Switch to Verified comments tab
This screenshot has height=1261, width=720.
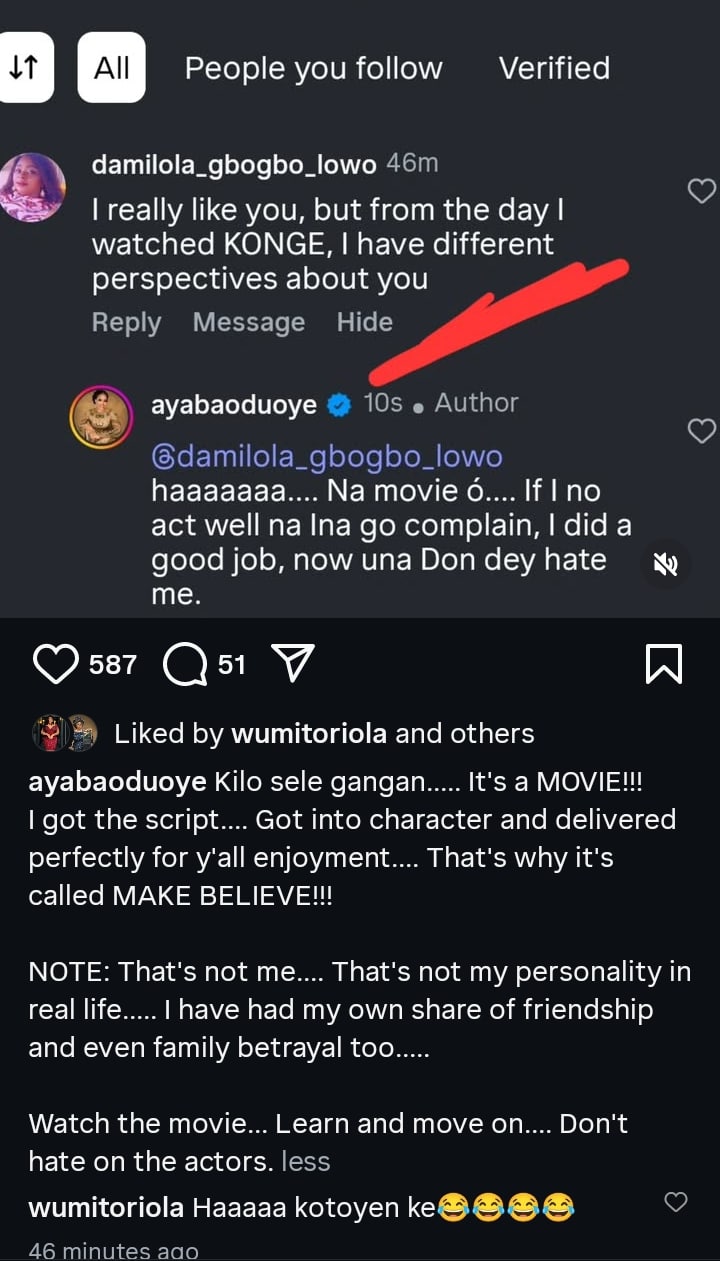pyautogui.click(x=554, y=68)
